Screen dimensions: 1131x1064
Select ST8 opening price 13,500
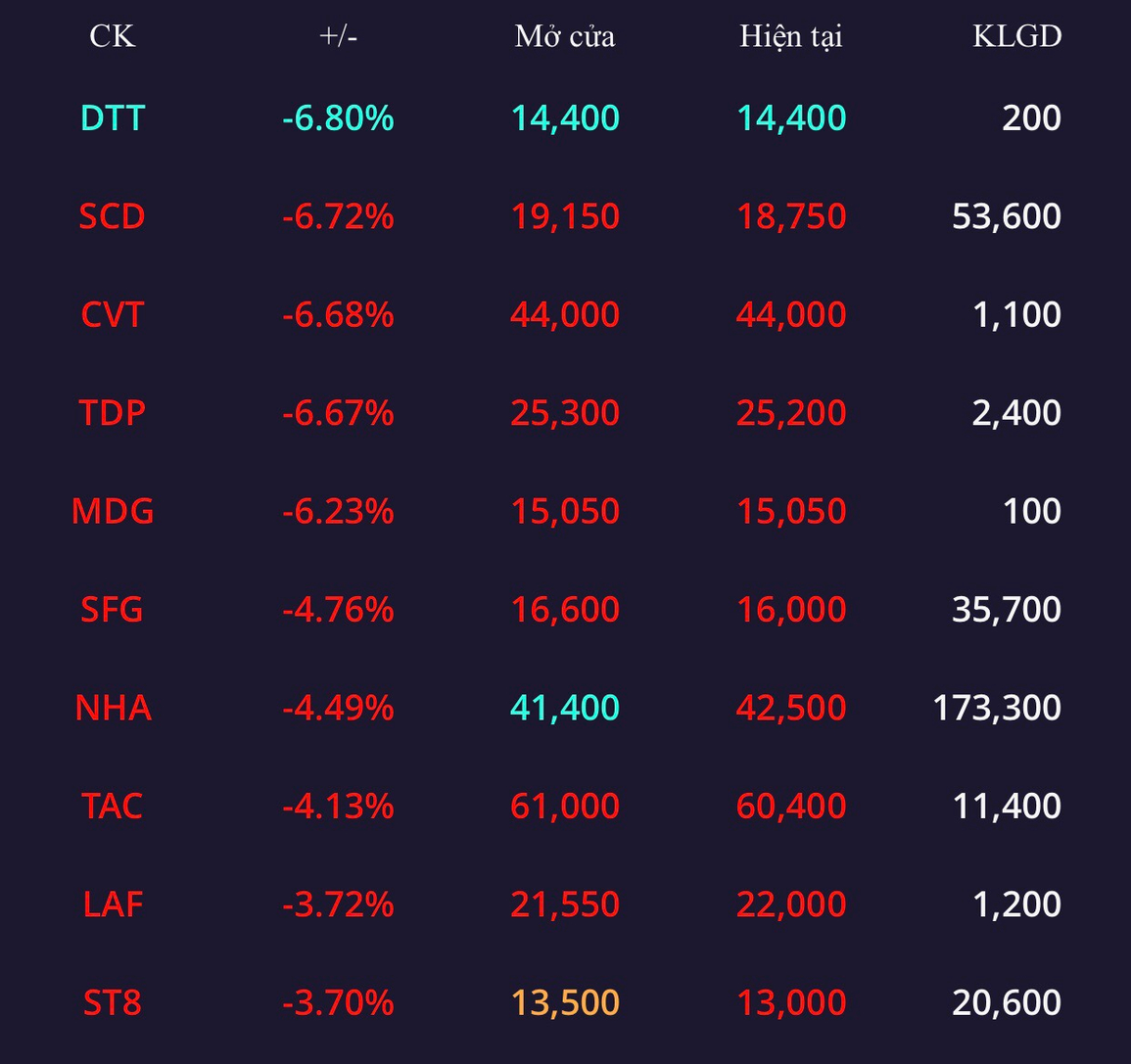click(x=565, y=1002)
